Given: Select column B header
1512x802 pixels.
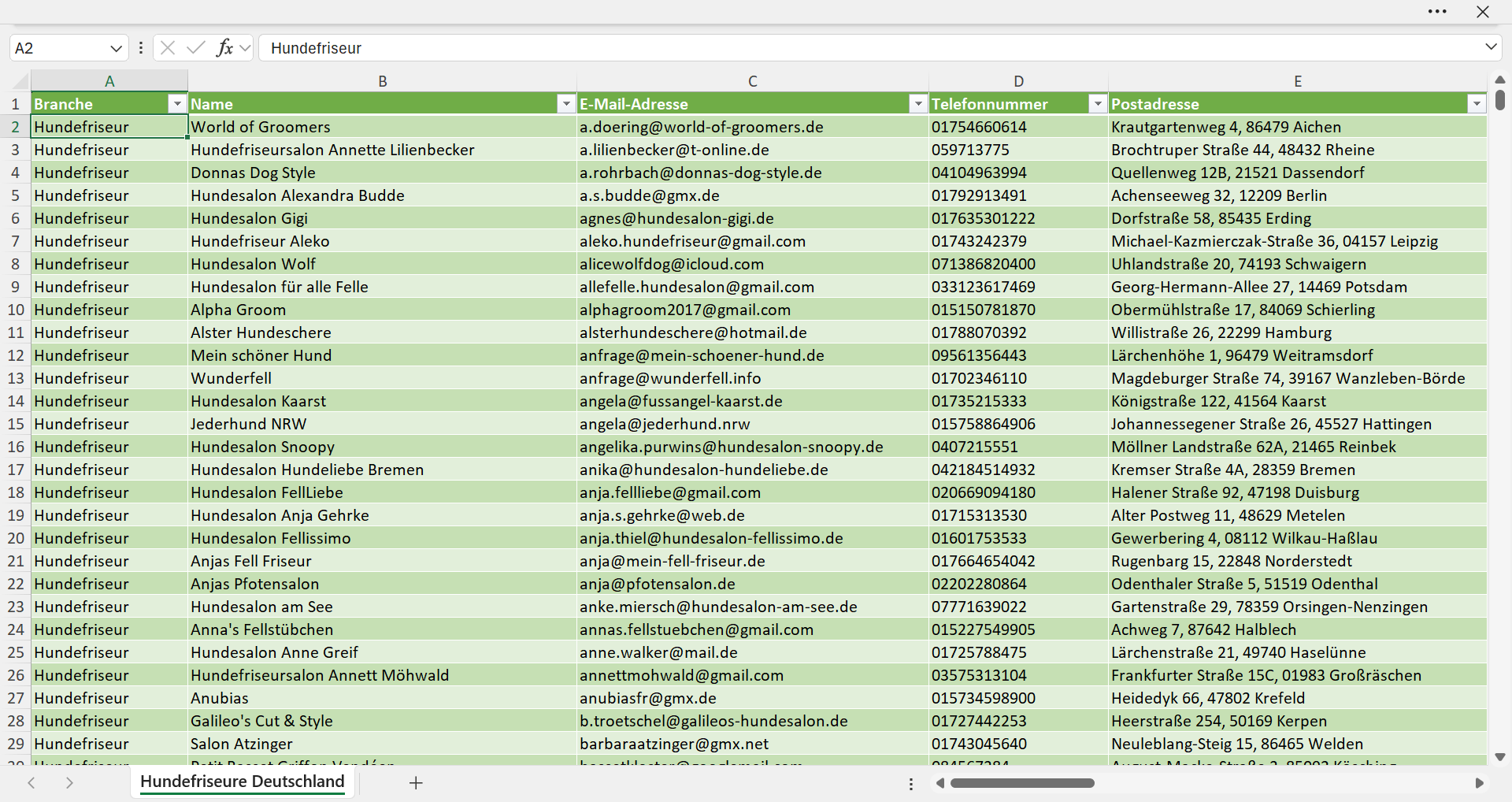Looking at the screenshot, I should coord(383,81).
